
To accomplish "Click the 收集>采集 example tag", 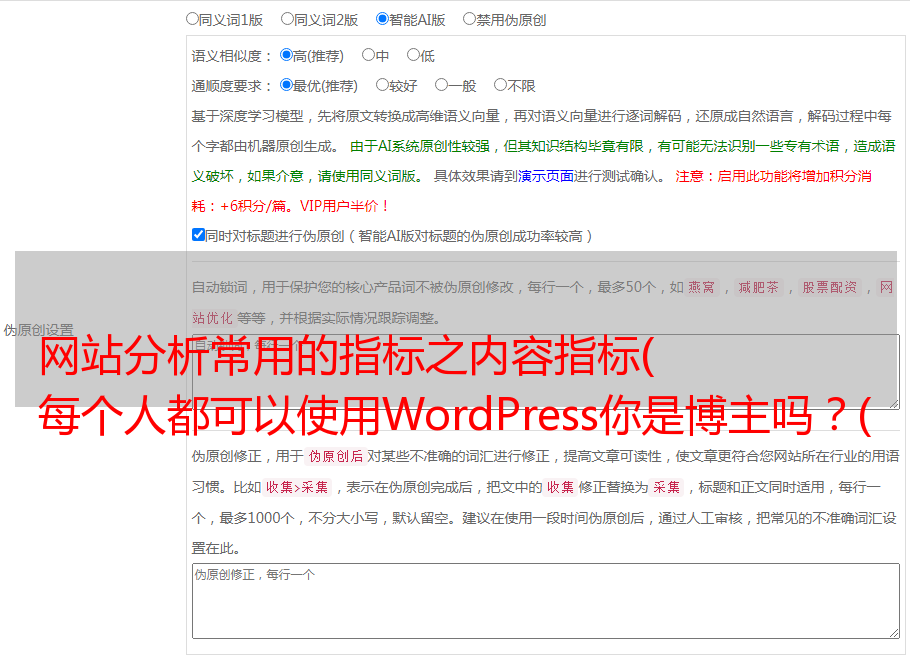I will pyautogui.click(x=297, y=487).
